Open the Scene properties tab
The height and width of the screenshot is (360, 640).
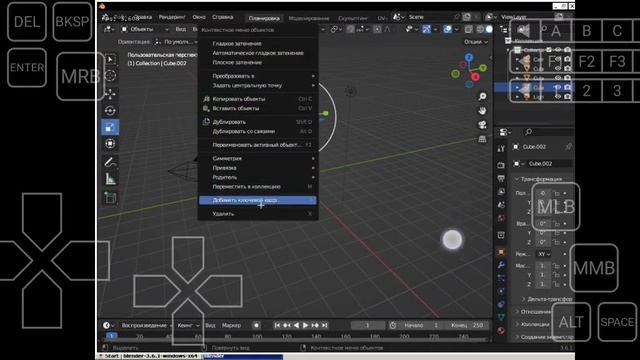pos(501,205)
